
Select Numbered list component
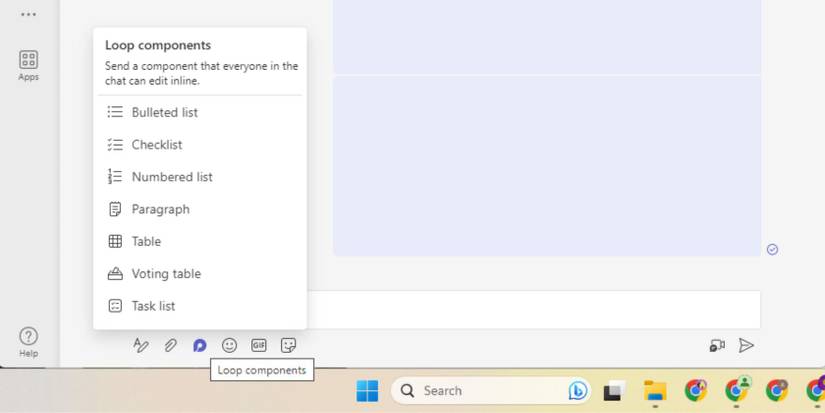pos(200,177)
